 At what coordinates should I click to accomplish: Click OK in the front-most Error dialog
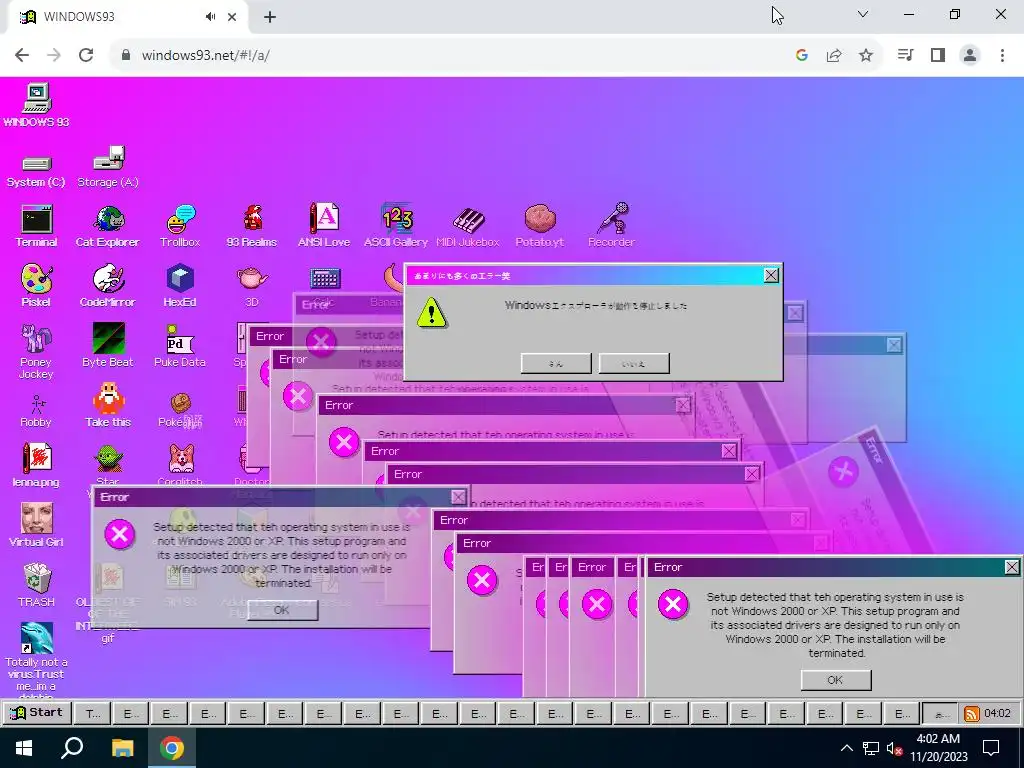tap(836, 680)
